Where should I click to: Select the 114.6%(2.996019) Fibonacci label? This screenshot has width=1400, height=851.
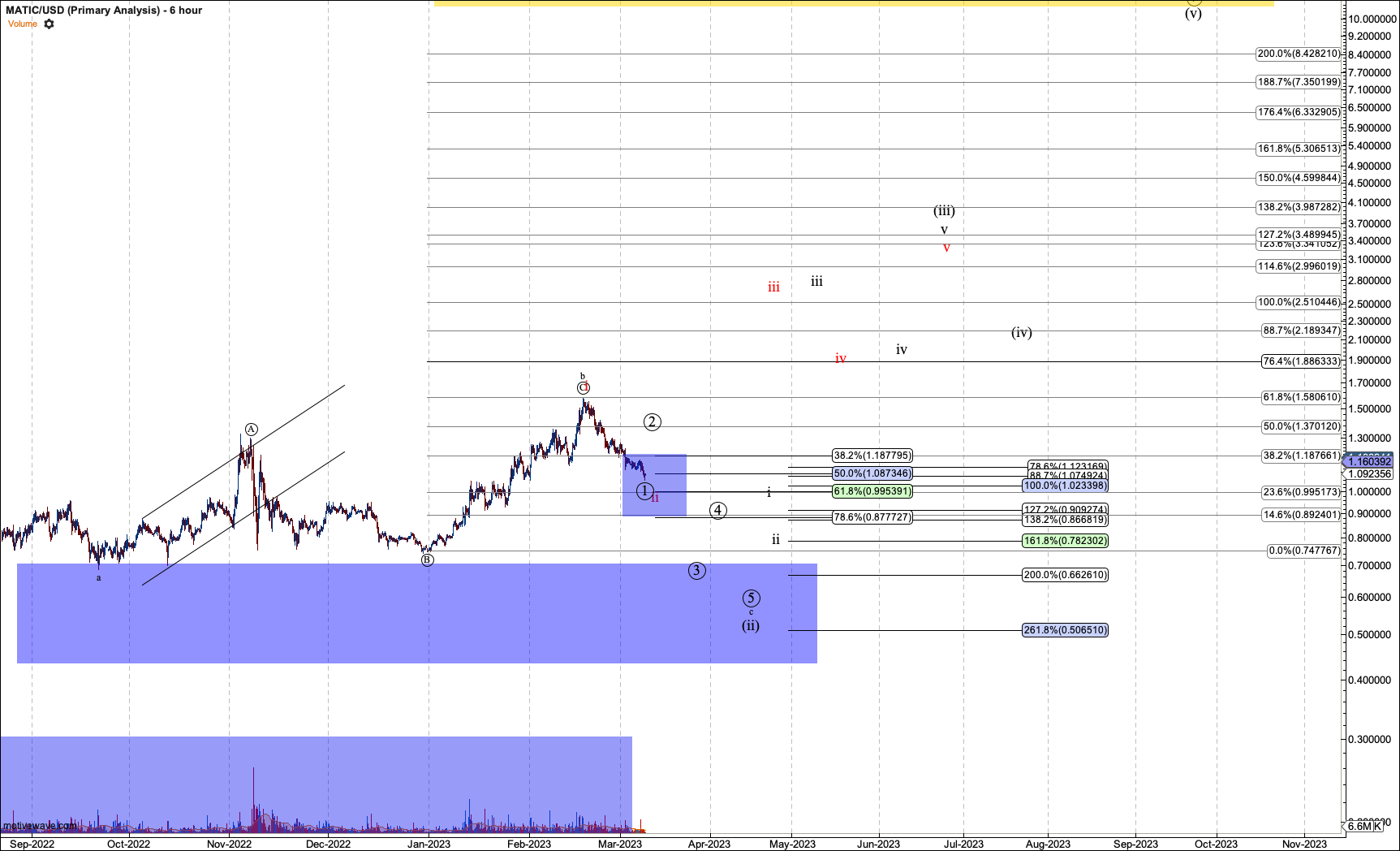click(x=1299, y=266)
